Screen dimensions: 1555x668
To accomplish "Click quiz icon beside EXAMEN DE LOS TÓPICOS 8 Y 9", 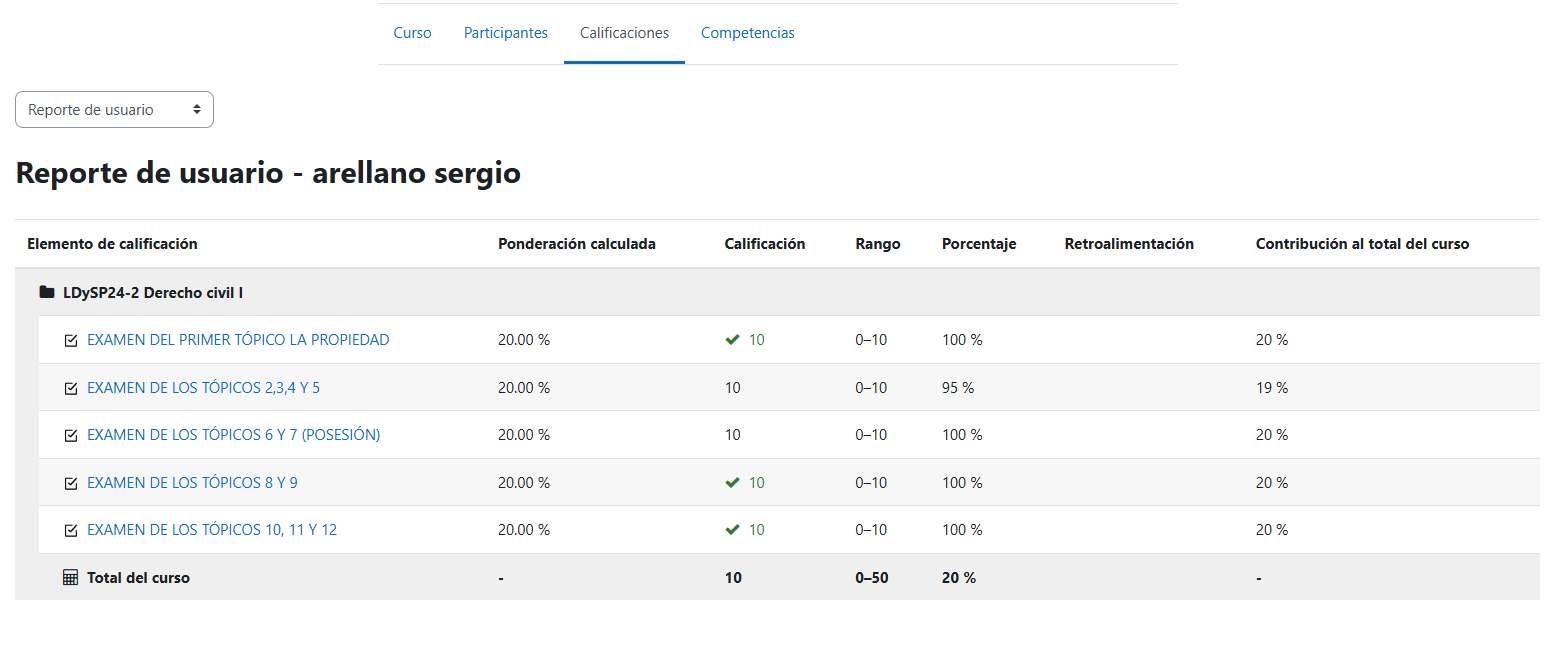I will click(x=70, y=483).
